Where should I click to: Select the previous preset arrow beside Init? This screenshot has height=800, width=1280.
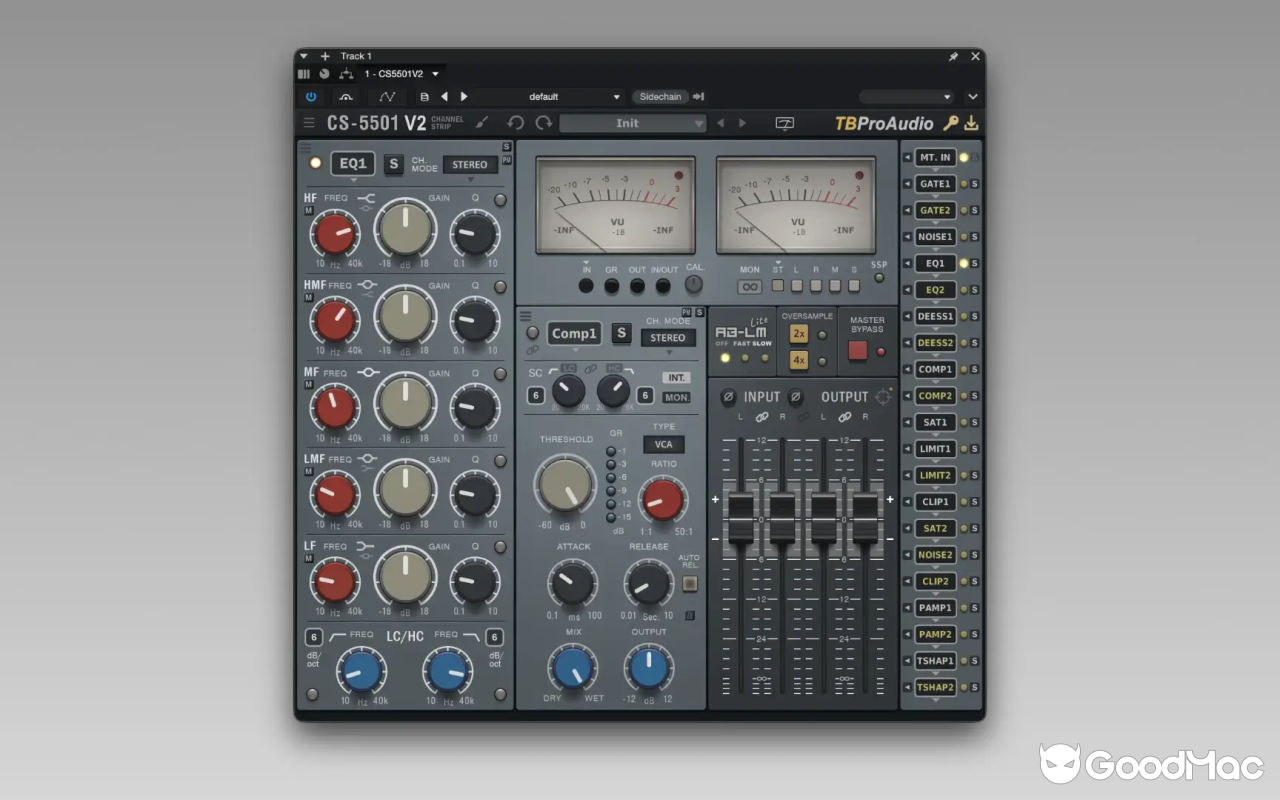720,123
